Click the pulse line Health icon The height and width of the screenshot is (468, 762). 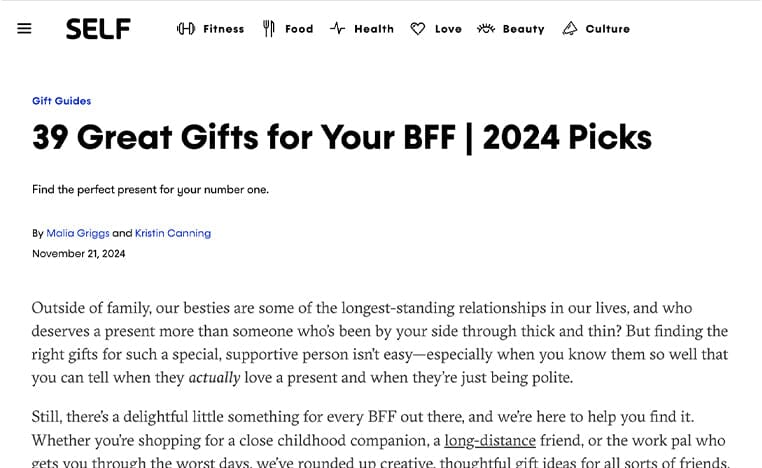click(x=337, y=28)
